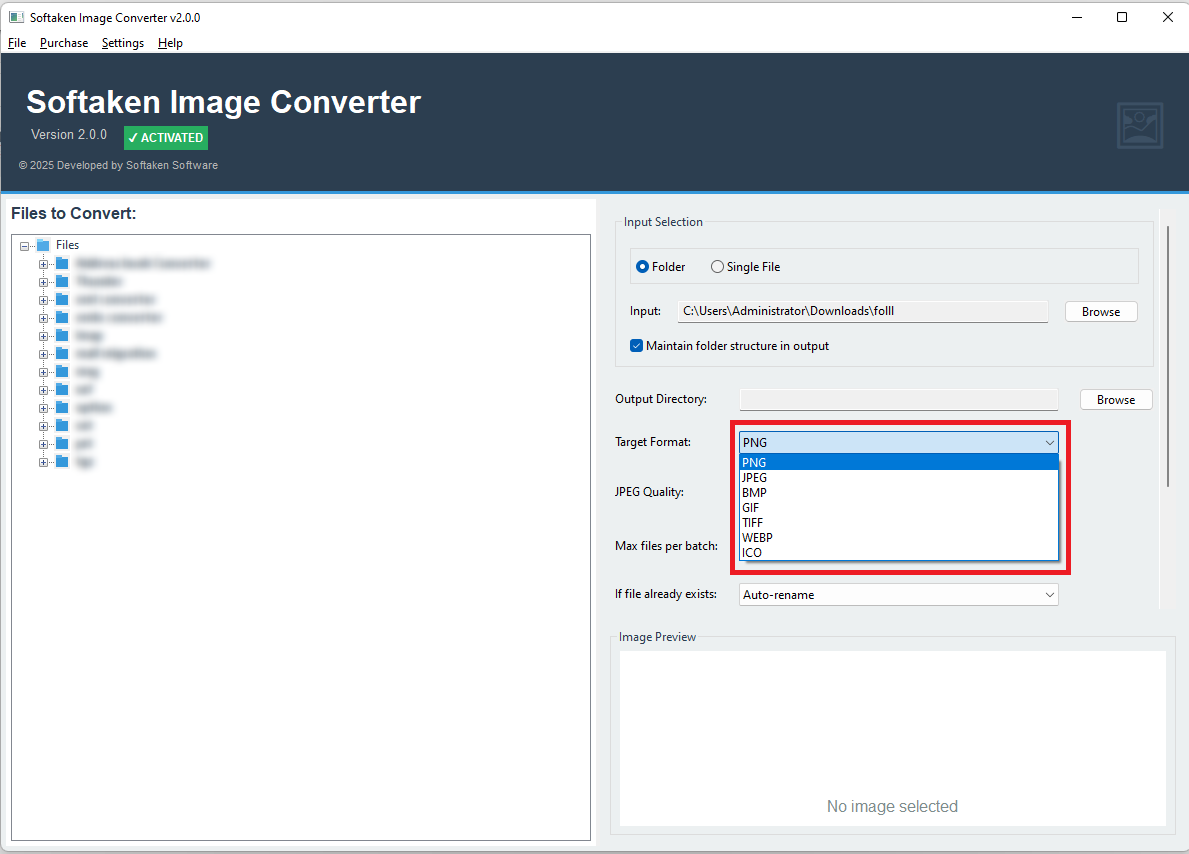Click Browse beside the Input field
The height and width of the screenshot is (854, 1189).
(1100, 312)
